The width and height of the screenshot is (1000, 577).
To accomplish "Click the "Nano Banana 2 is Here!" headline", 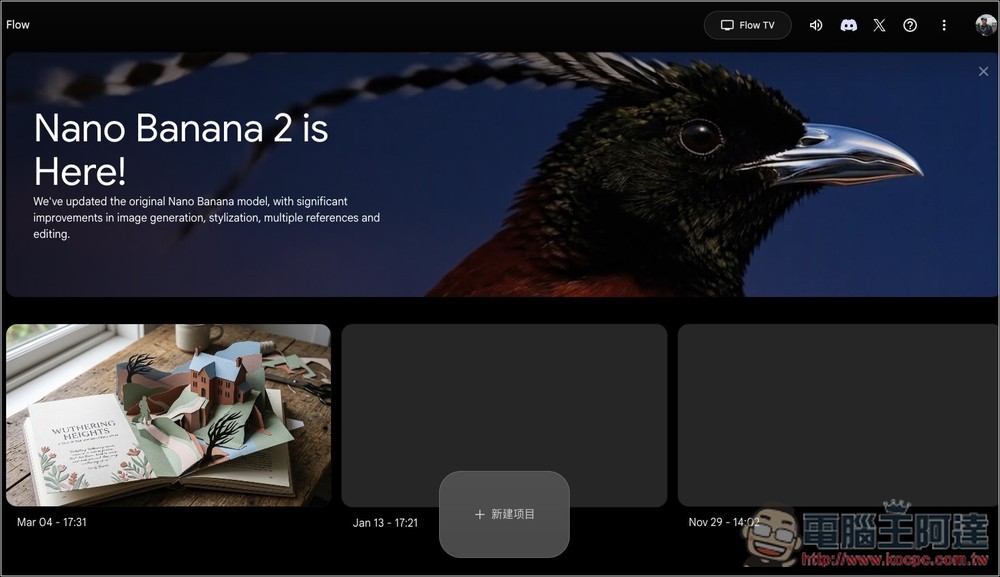I will 180,149.
